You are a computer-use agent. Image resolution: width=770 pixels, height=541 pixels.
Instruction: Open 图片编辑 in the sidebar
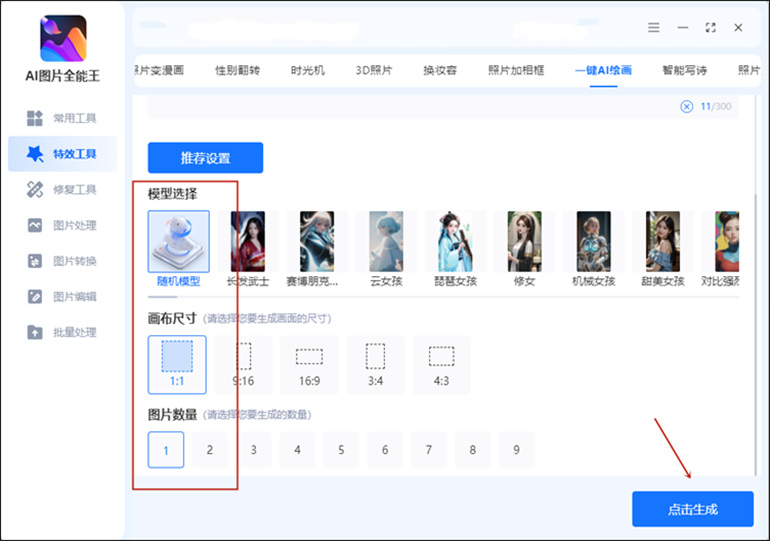(62, 297)
